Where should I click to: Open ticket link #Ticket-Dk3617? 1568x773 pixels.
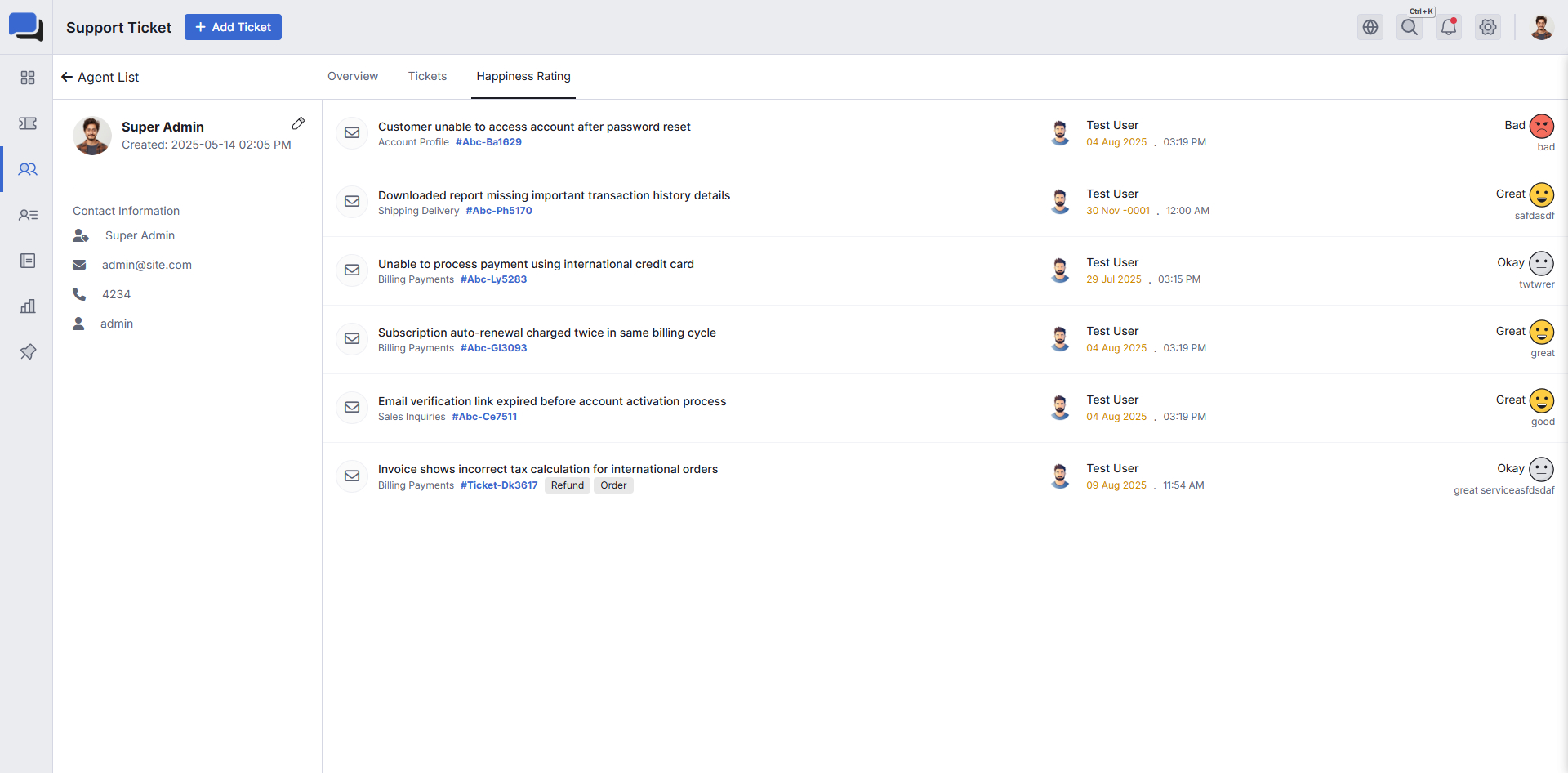point(499,485)
